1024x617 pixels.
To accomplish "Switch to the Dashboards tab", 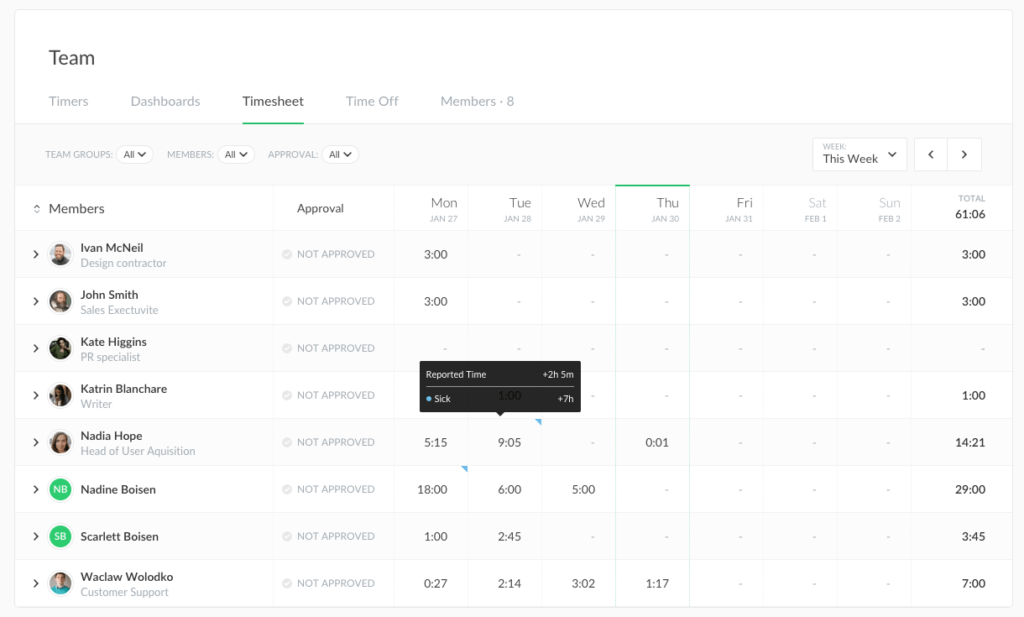I will [x=165, y=101].
